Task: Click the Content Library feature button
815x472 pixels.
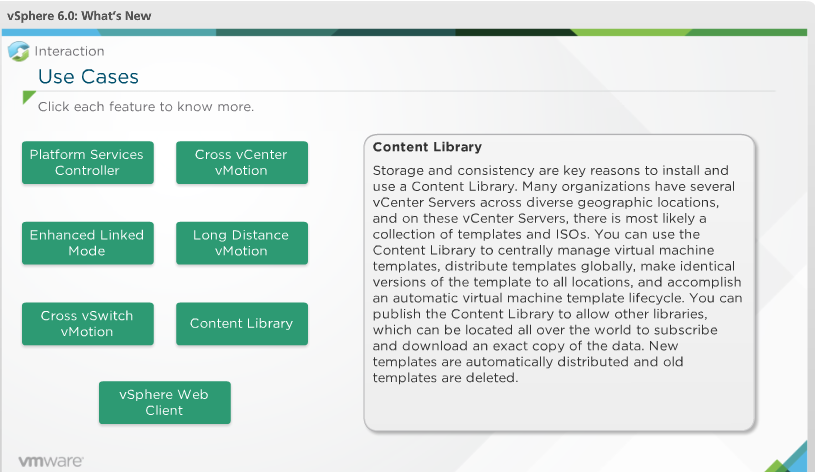Action: (242, 324)
